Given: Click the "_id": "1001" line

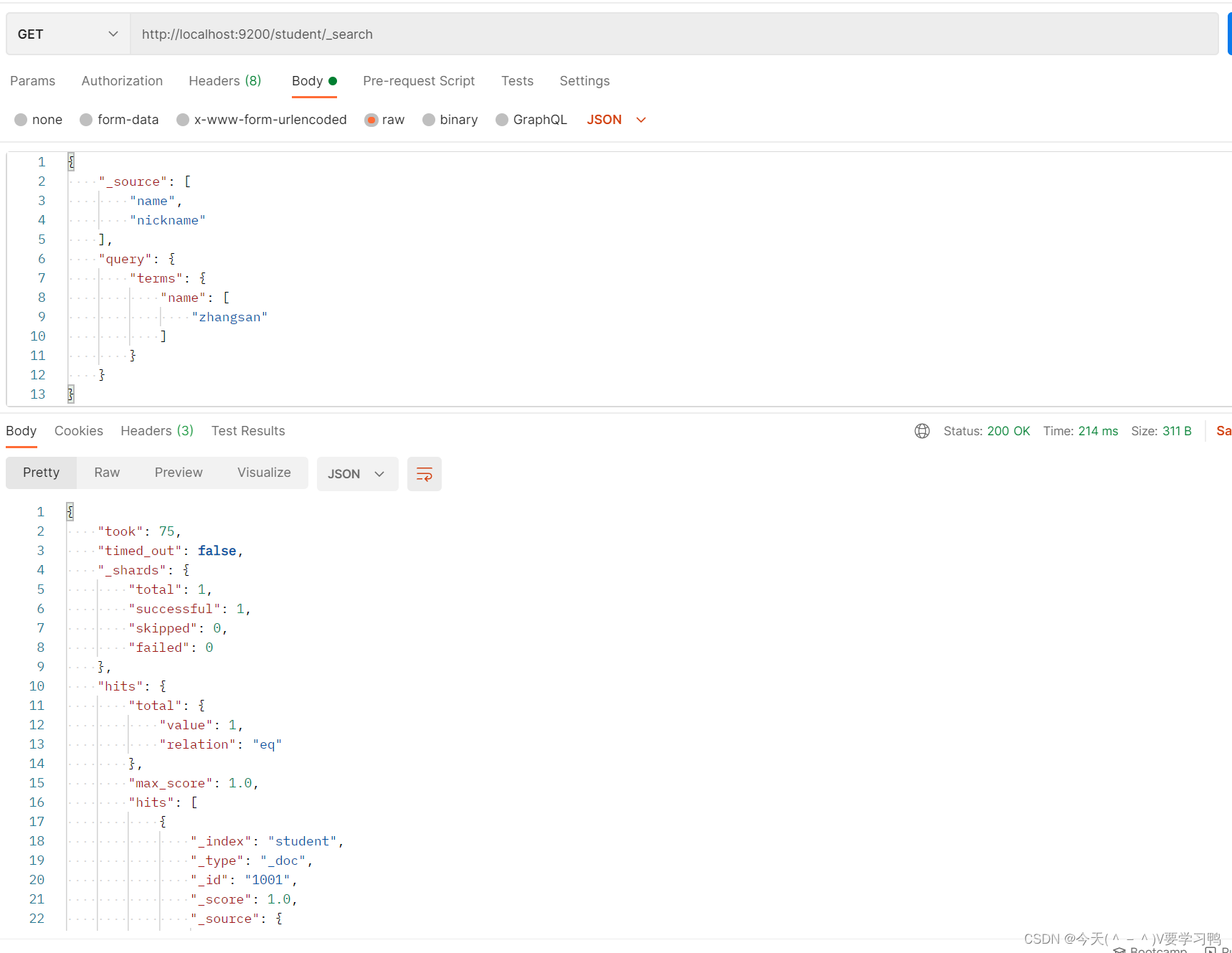Looking at the screenshot, I should (x=244, y=880).
